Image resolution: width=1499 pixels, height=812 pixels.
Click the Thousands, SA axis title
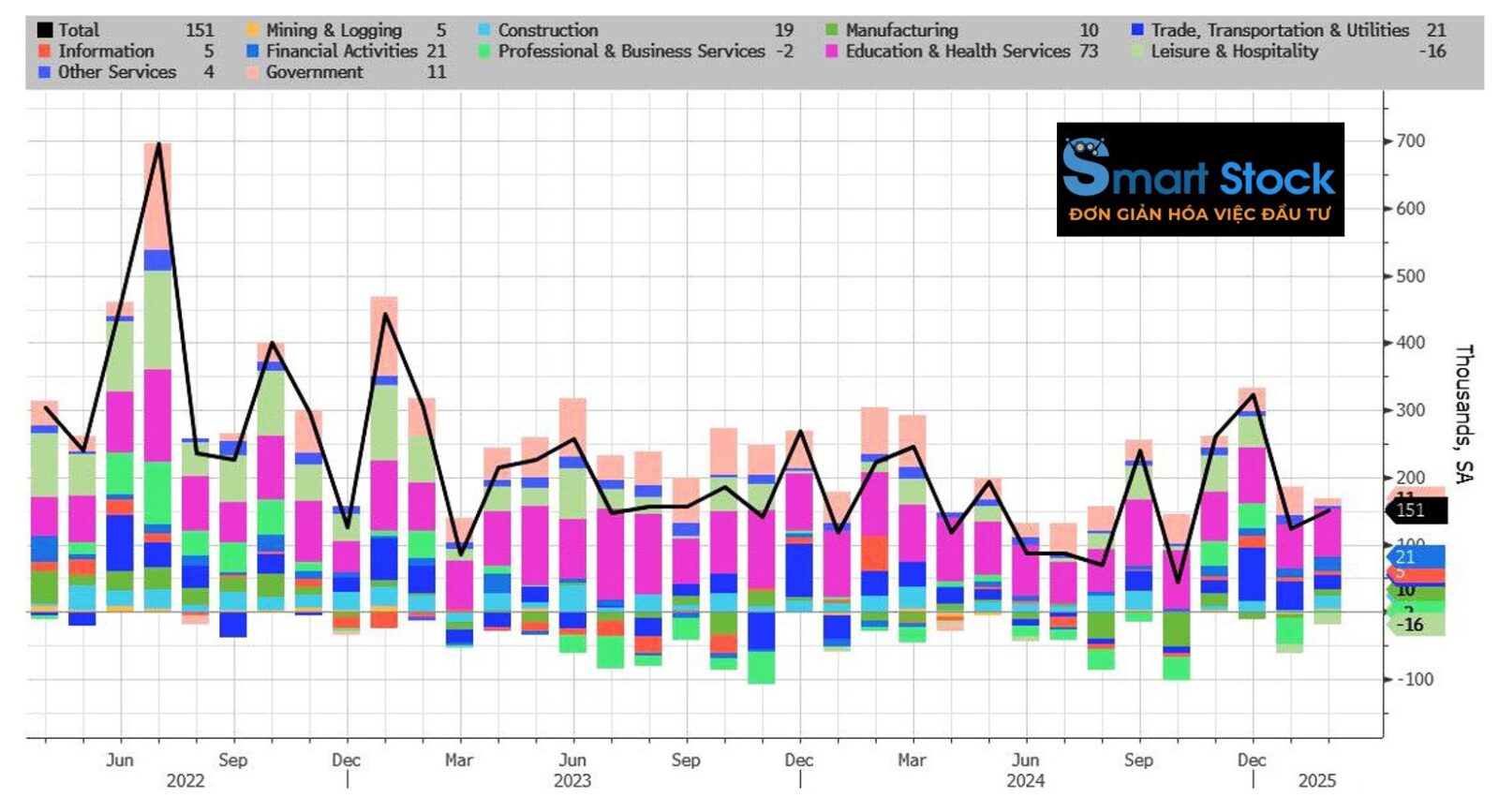[1463, 413]
